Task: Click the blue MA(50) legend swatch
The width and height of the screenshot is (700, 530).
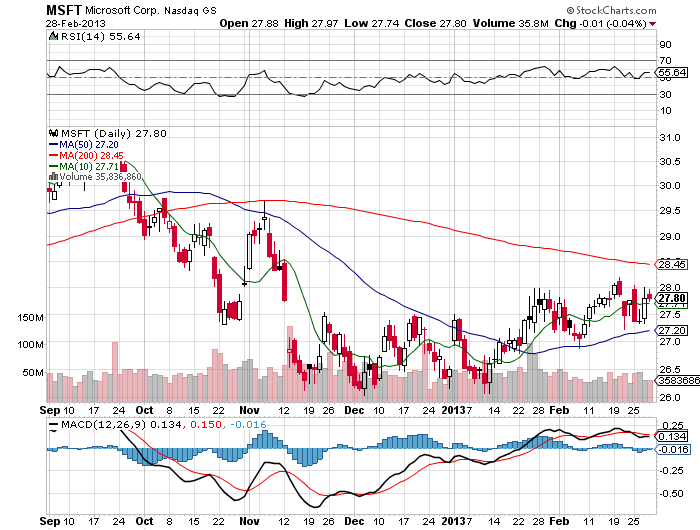Action: [53, 144]
